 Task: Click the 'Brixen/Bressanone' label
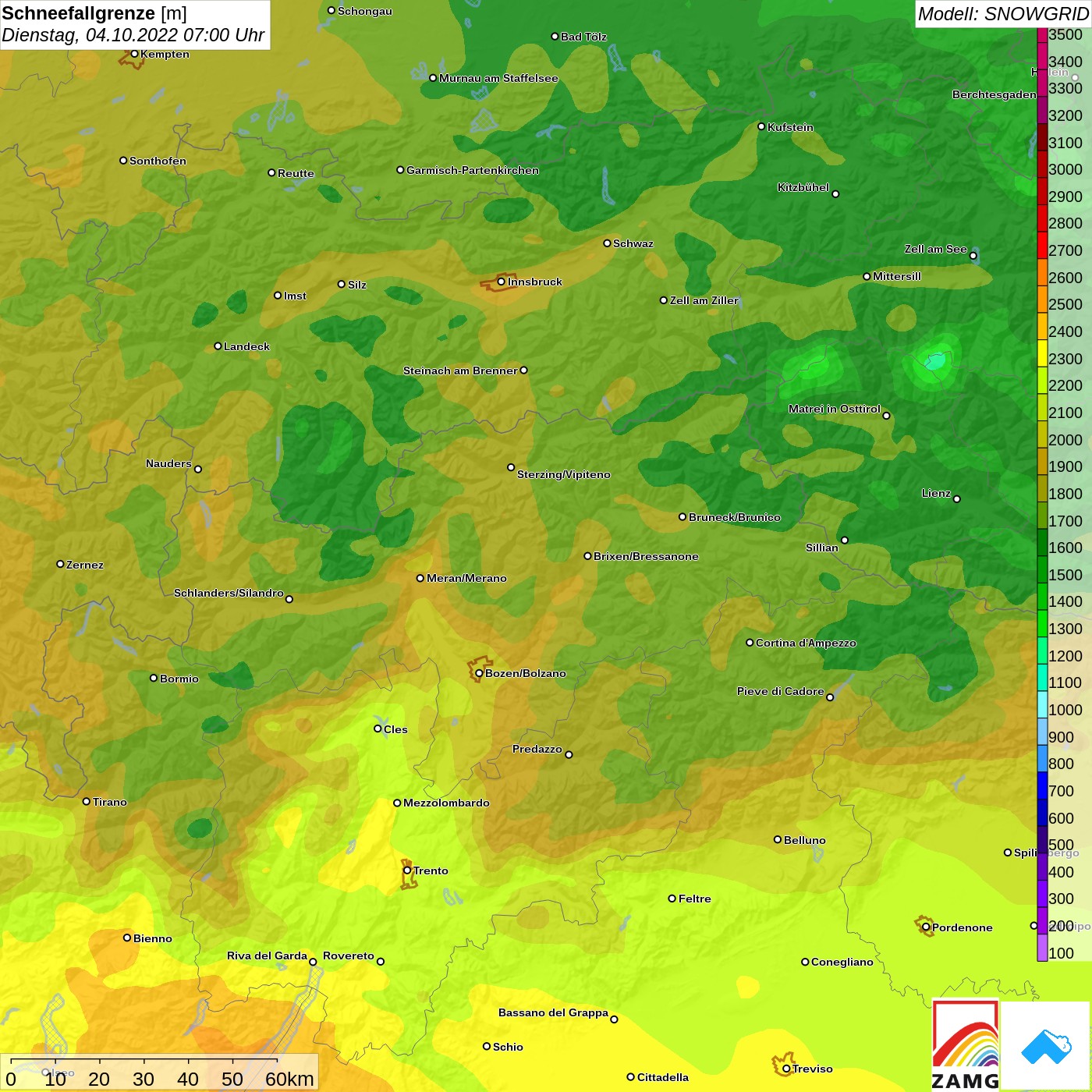646,556
